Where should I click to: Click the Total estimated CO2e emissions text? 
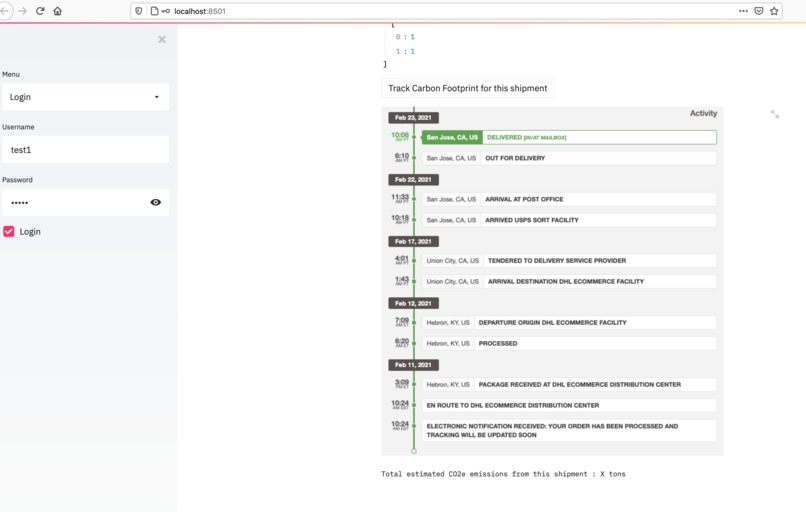503,474
